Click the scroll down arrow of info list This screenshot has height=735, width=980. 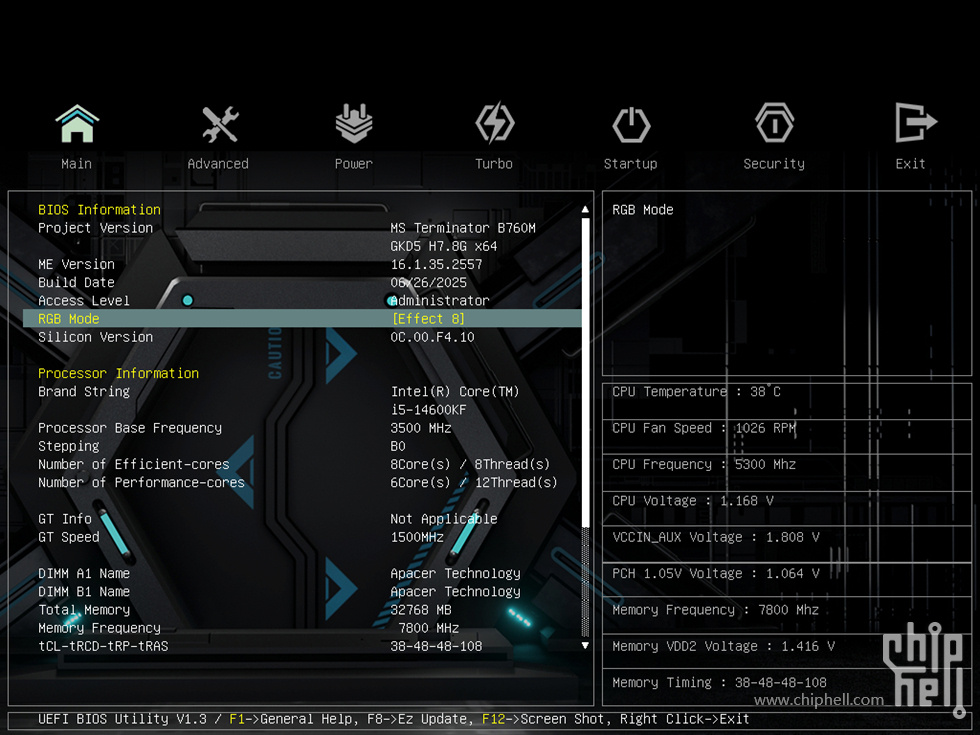click(x=585, y=646)
